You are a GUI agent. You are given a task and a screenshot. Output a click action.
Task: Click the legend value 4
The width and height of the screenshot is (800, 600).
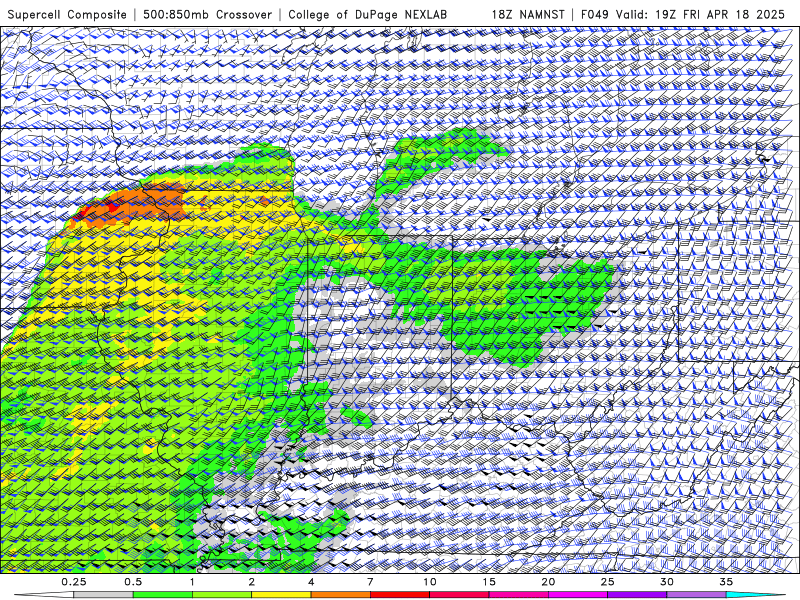click(311, 582)
